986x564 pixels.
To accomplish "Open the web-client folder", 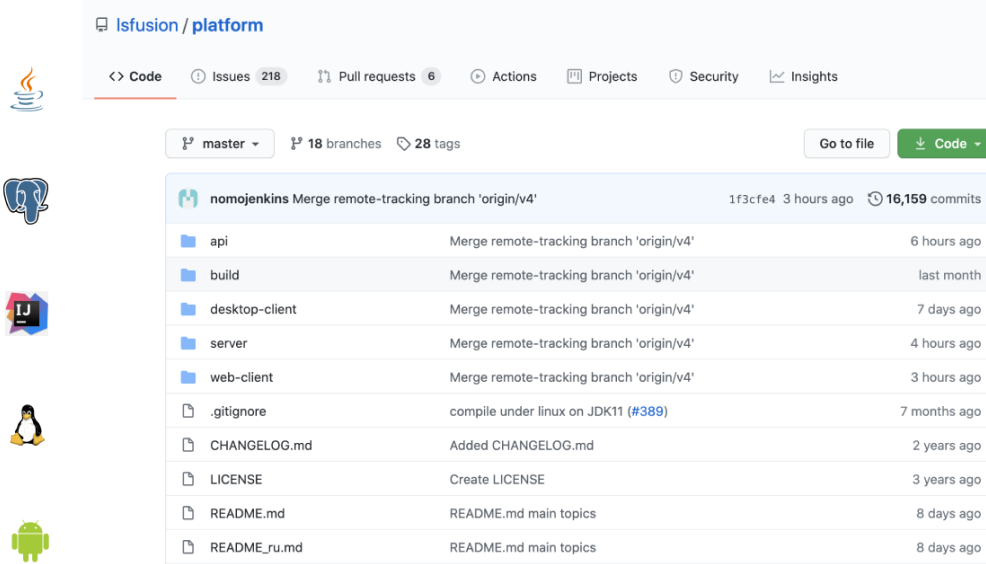I will (x=241, y=377).
